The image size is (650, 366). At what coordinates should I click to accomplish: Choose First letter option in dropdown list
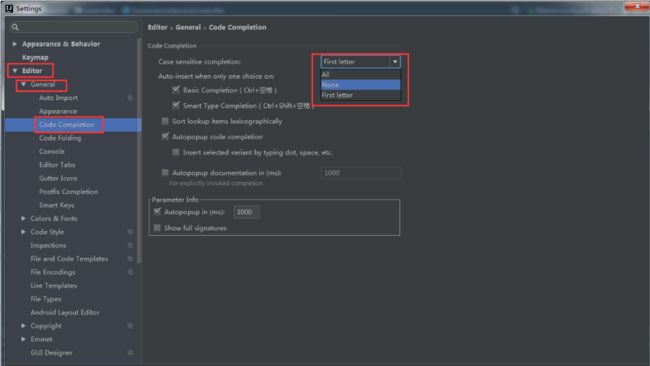361,95
